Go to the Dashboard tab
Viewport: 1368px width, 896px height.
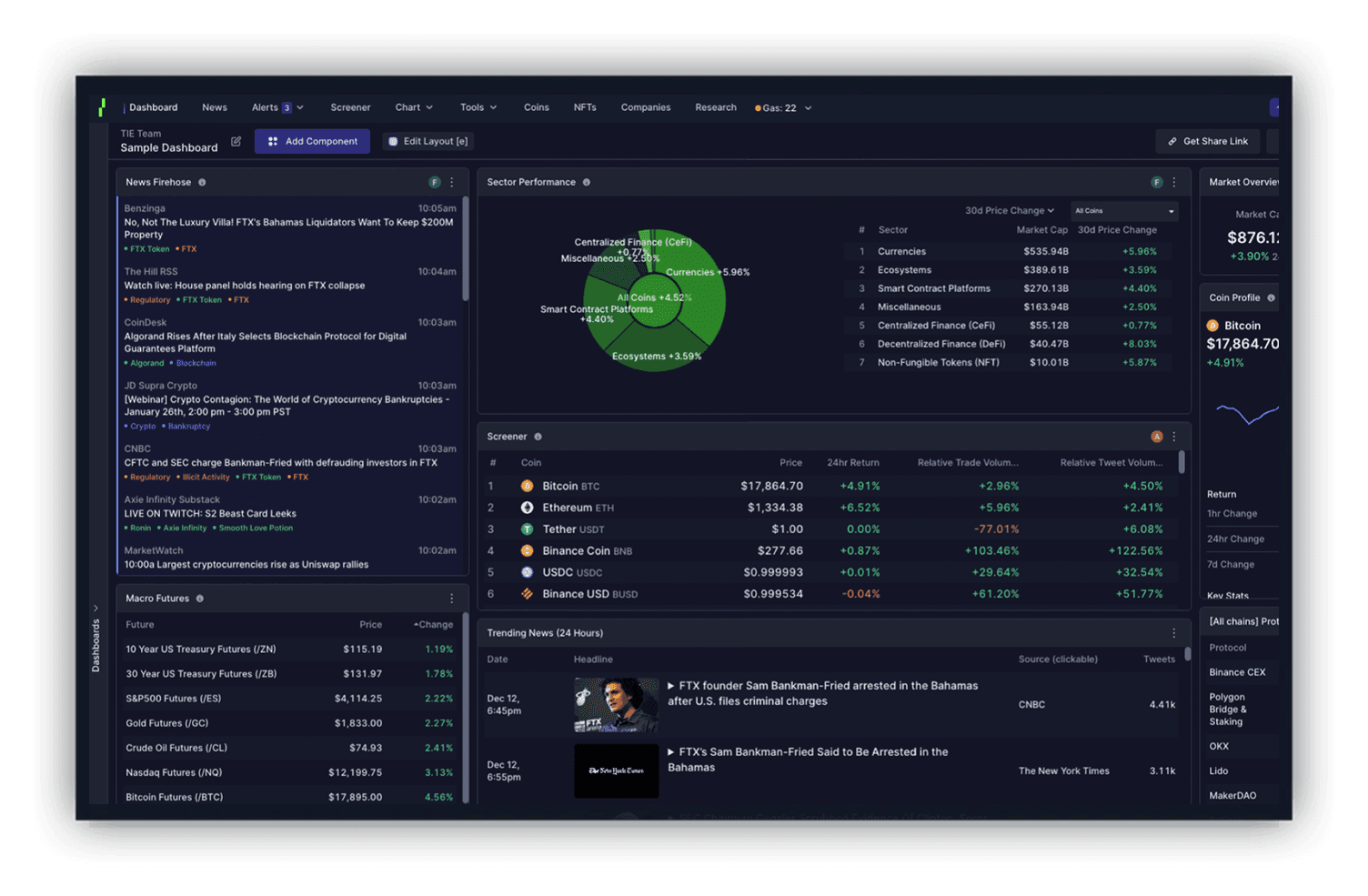click(x=153, y=107)
